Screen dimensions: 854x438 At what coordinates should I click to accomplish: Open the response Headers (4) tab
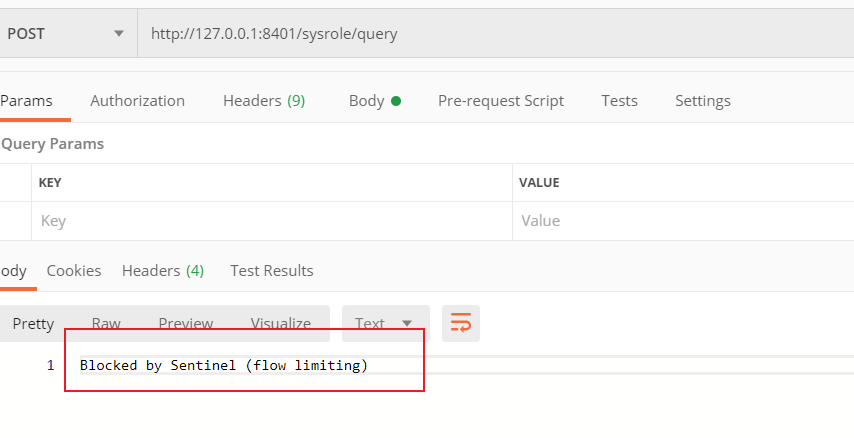tap(162, 270)
